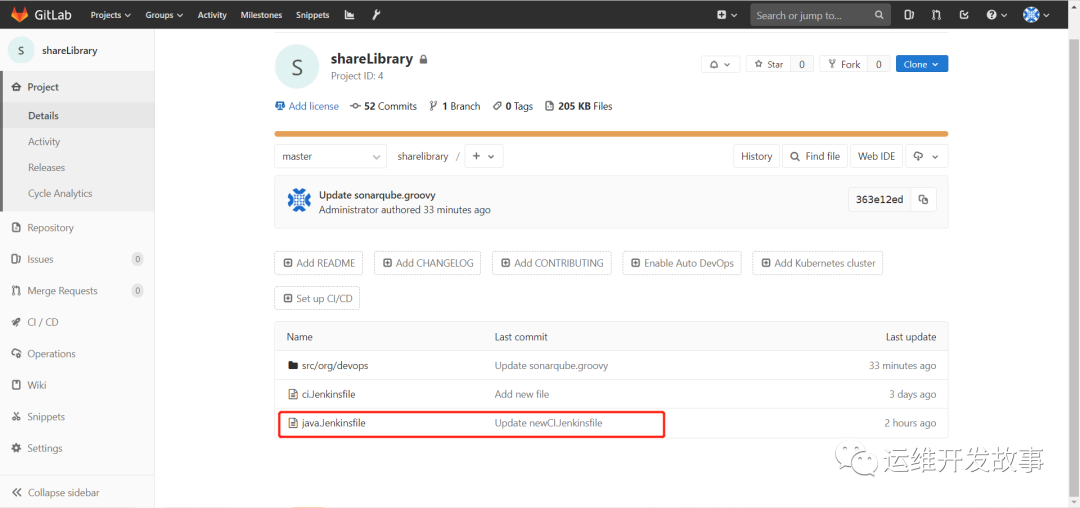This screenshot has height=508, width=1080.
Task: Open Milestones in top navigation
Action: 261,14
